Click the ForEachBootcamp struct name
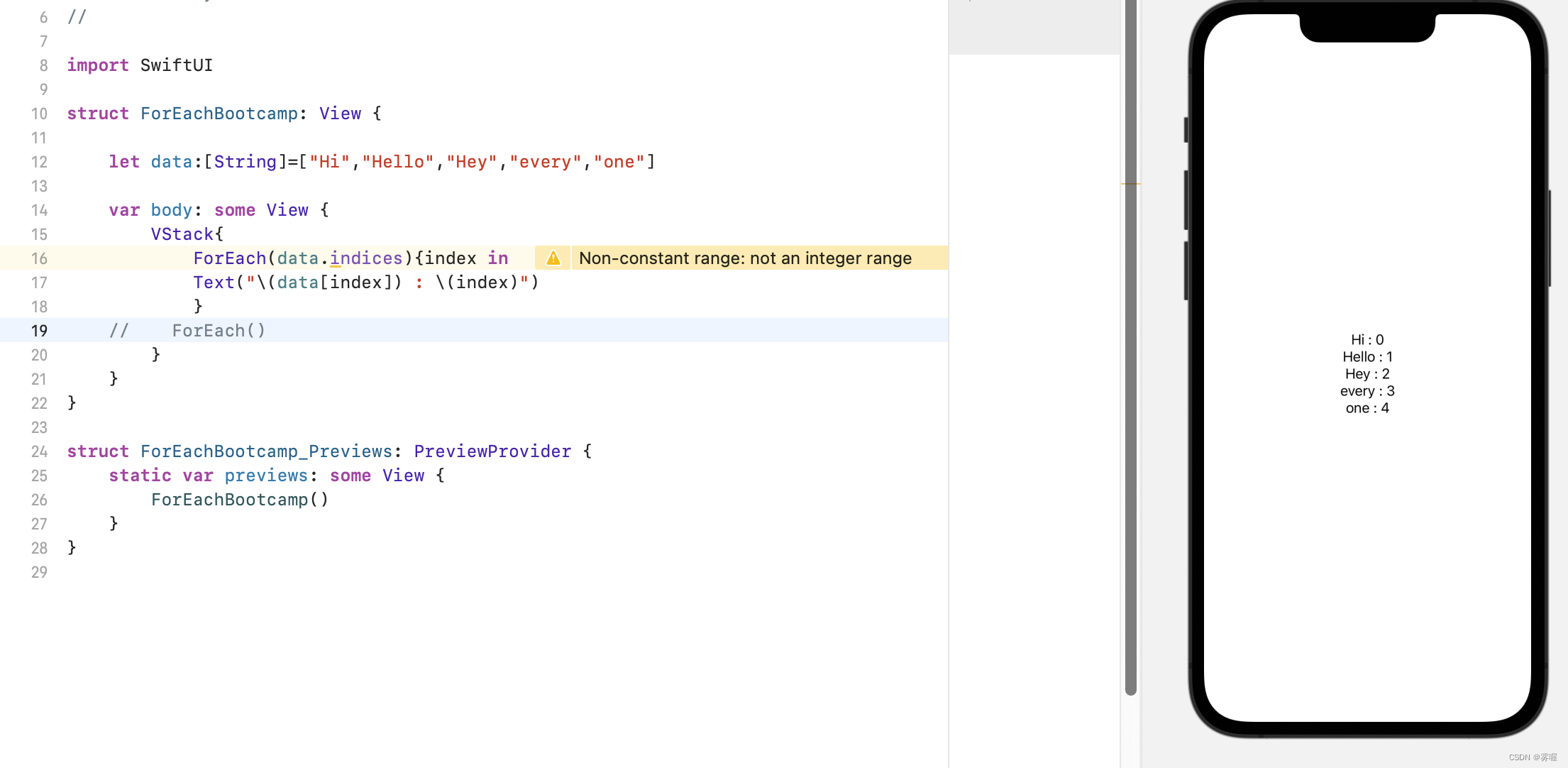 (x=219, y=114)
